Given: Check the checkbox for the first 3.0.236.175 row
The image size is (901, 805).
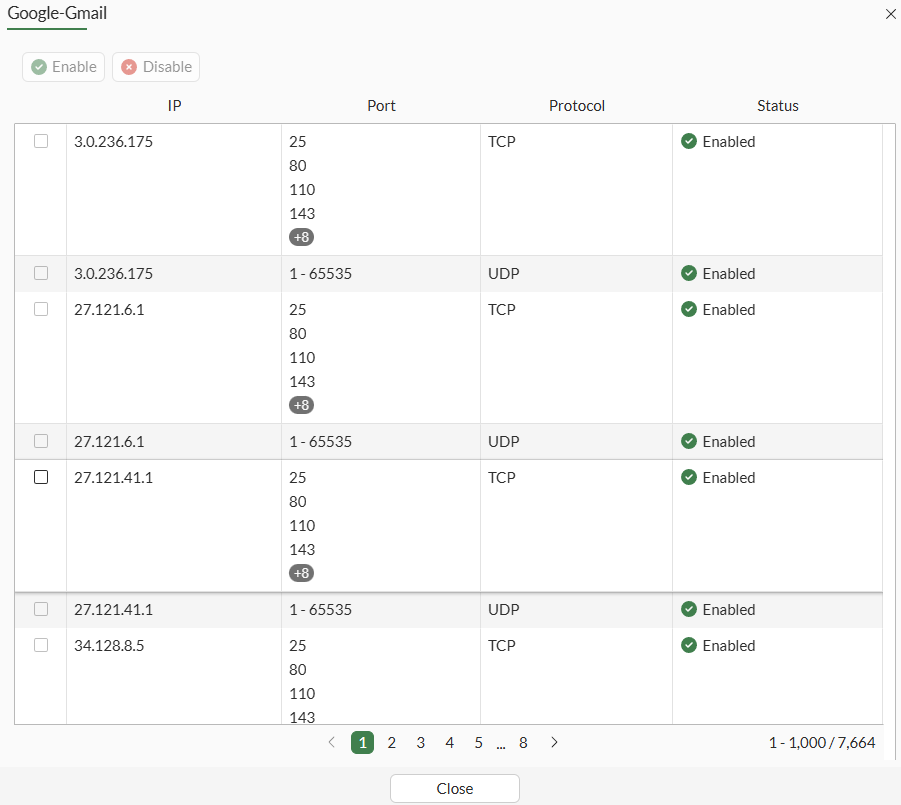Looking at the screenshot, I should pyautogui.click(x=40, y=141).
